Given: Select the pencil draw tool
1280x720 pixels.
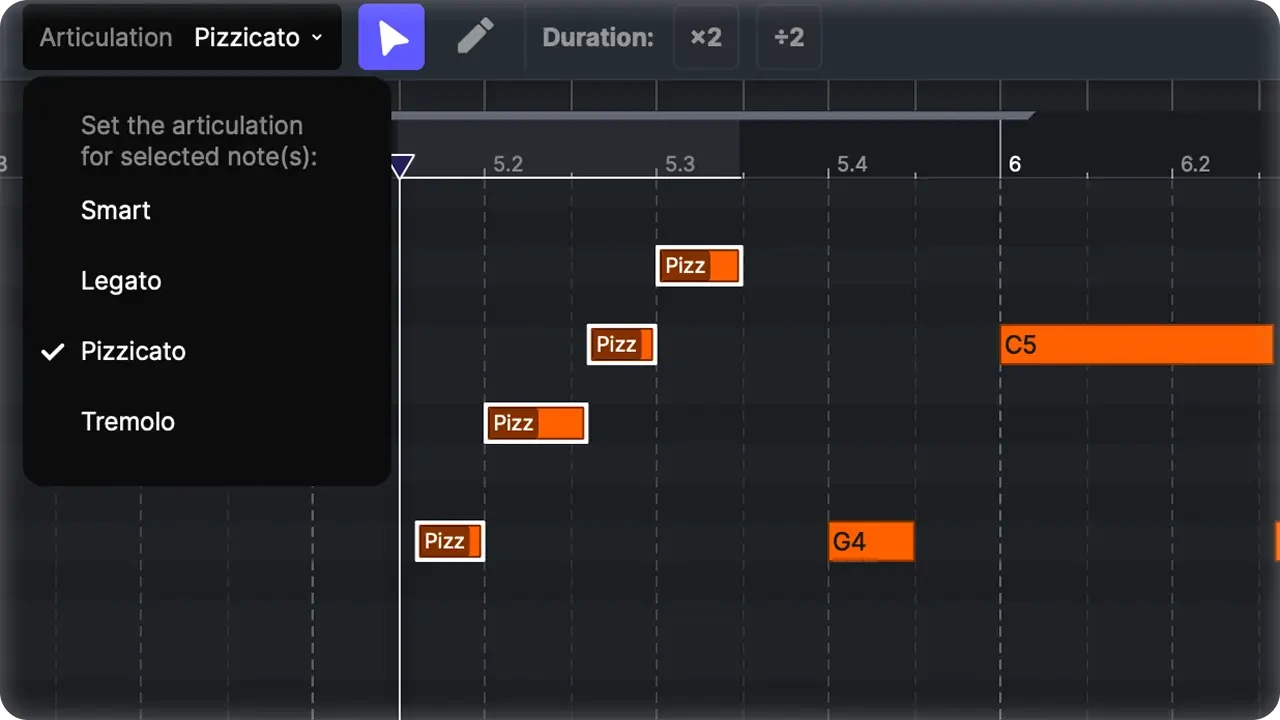Looking at the screenshot, I should click(x=475, y=38).
